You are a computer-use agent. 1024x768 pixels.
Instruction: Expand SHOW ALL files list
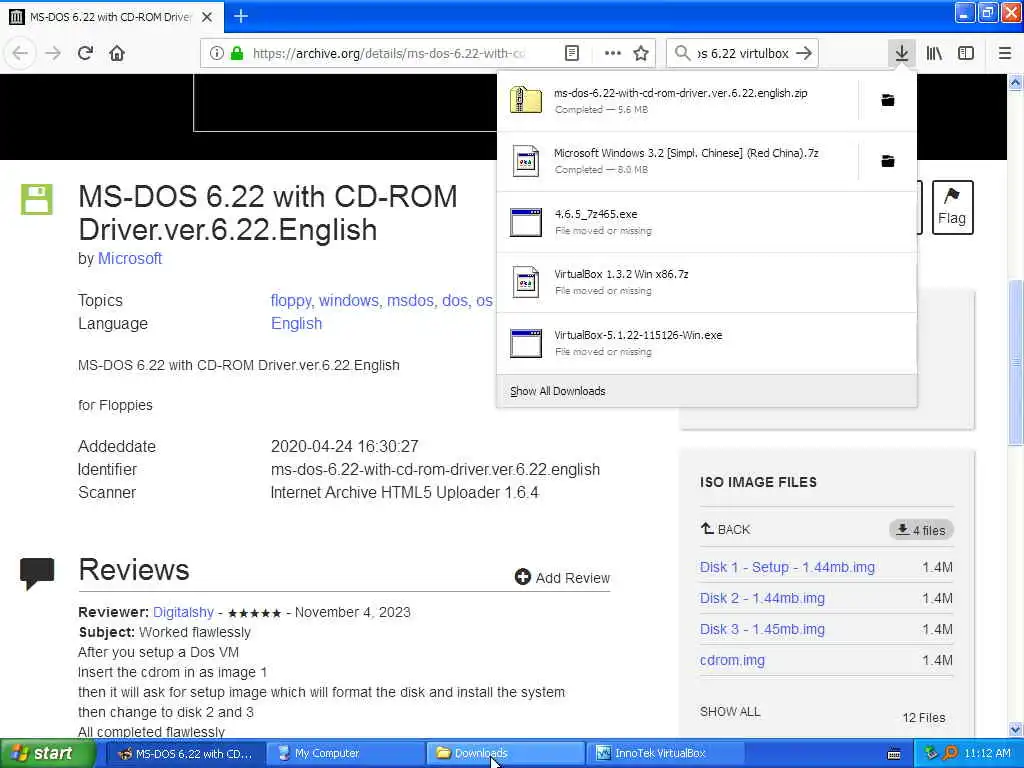coord(730,712)
